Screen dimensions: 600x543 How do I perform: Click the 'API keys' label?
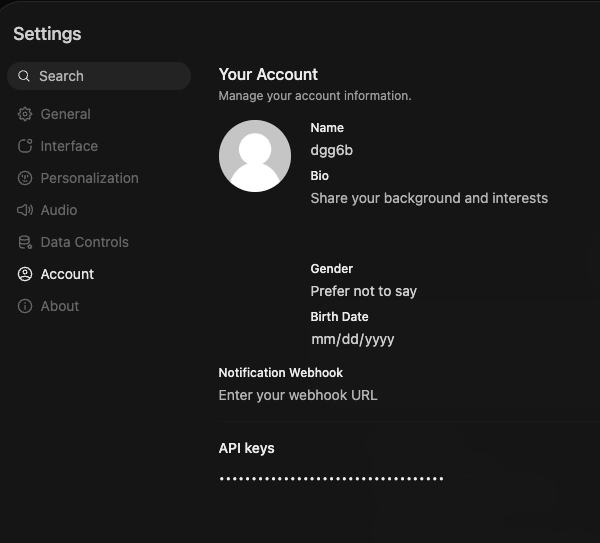coord(246,448)
